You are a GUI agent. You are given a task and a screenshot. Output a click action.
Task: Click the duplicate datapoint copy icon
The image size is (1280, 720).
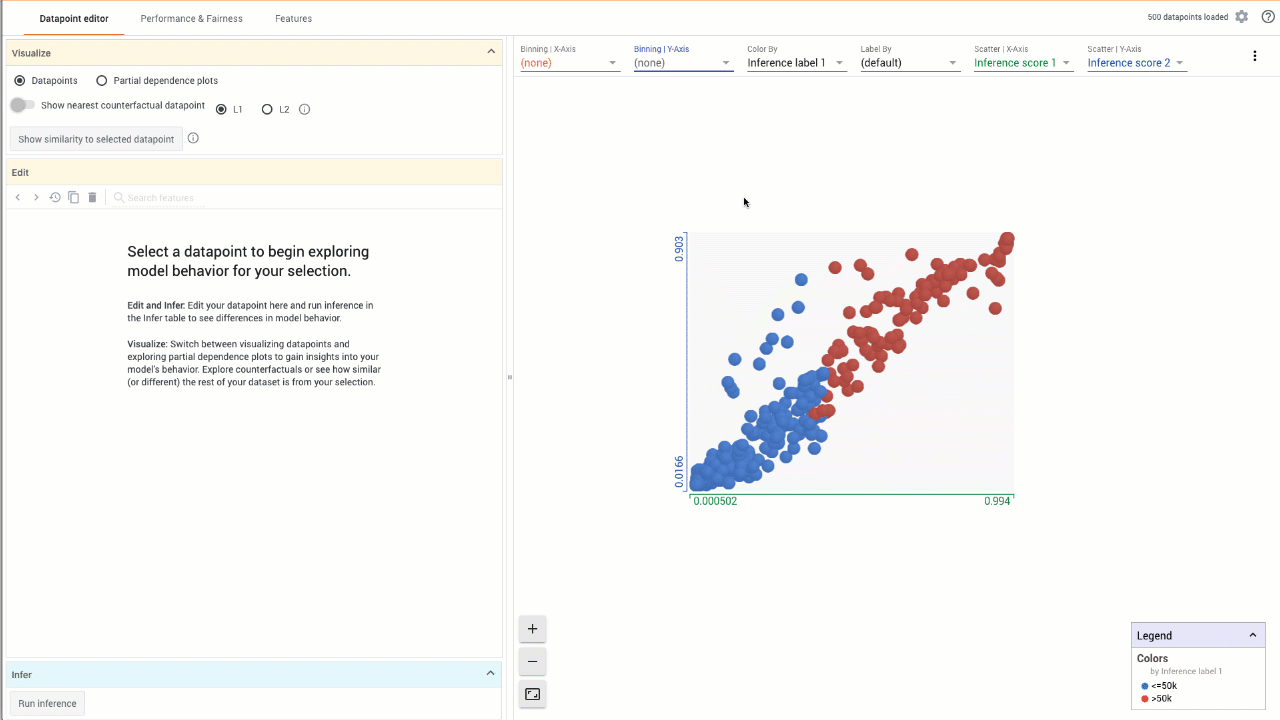[x=73, y=198]
